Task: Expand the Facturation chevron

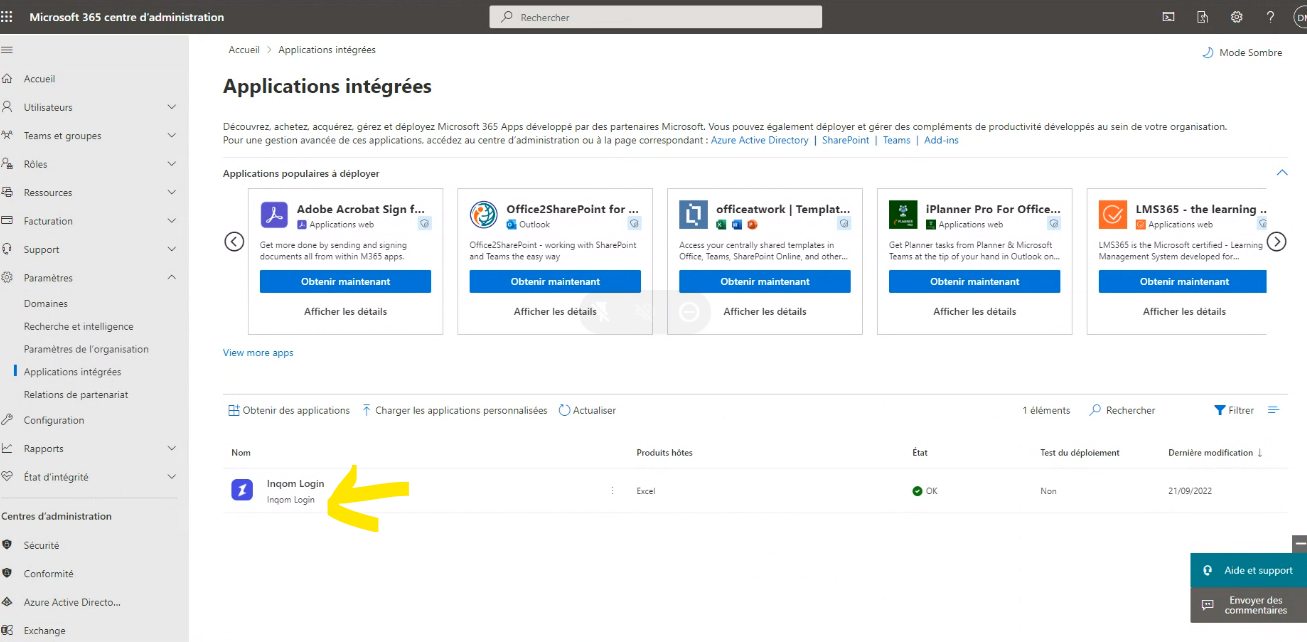Action: click(172, 221)
